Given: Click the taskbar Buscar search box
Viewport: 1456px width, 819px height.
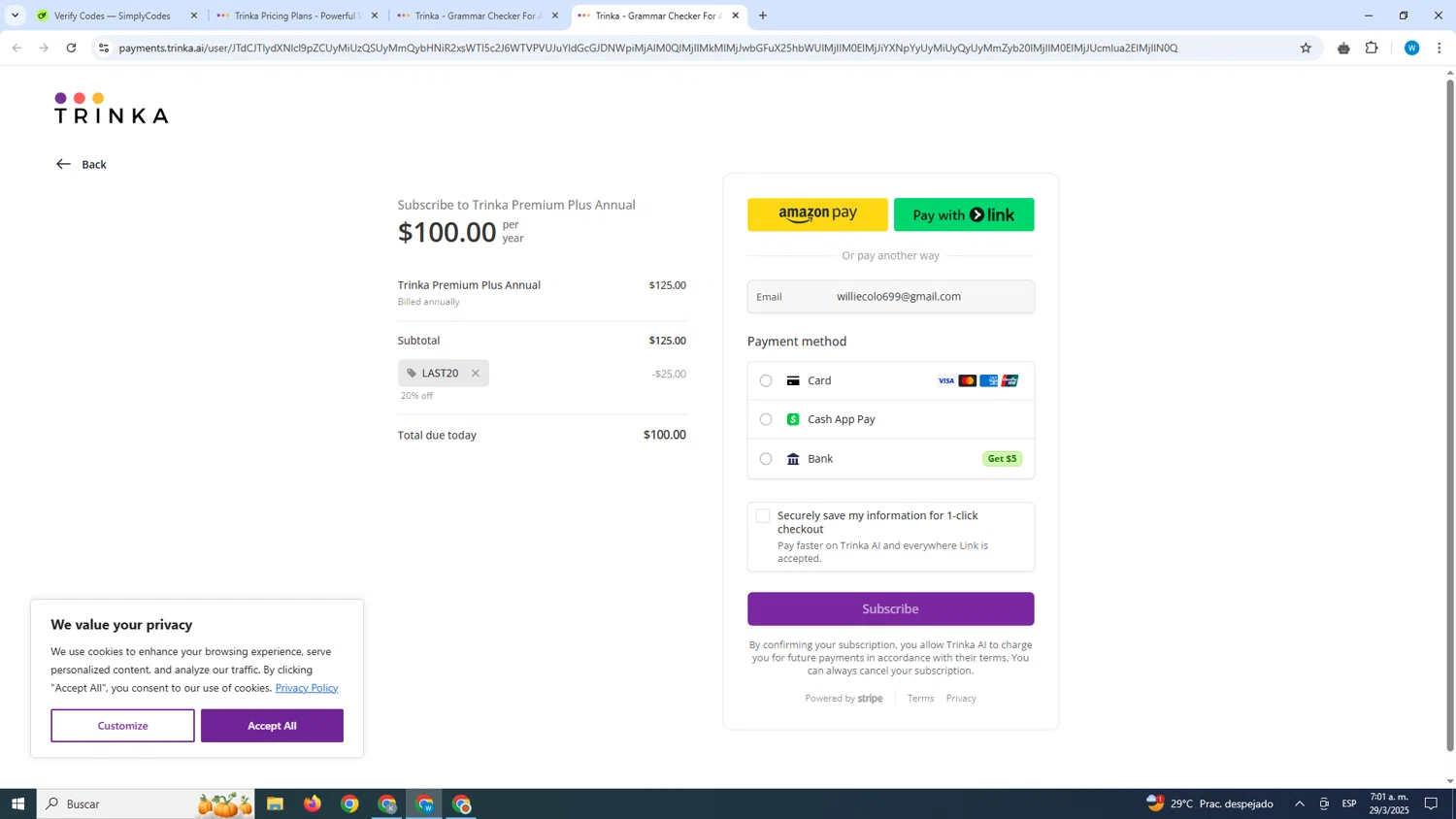Looking at the screenshot, I should click(x=146, y=803).
